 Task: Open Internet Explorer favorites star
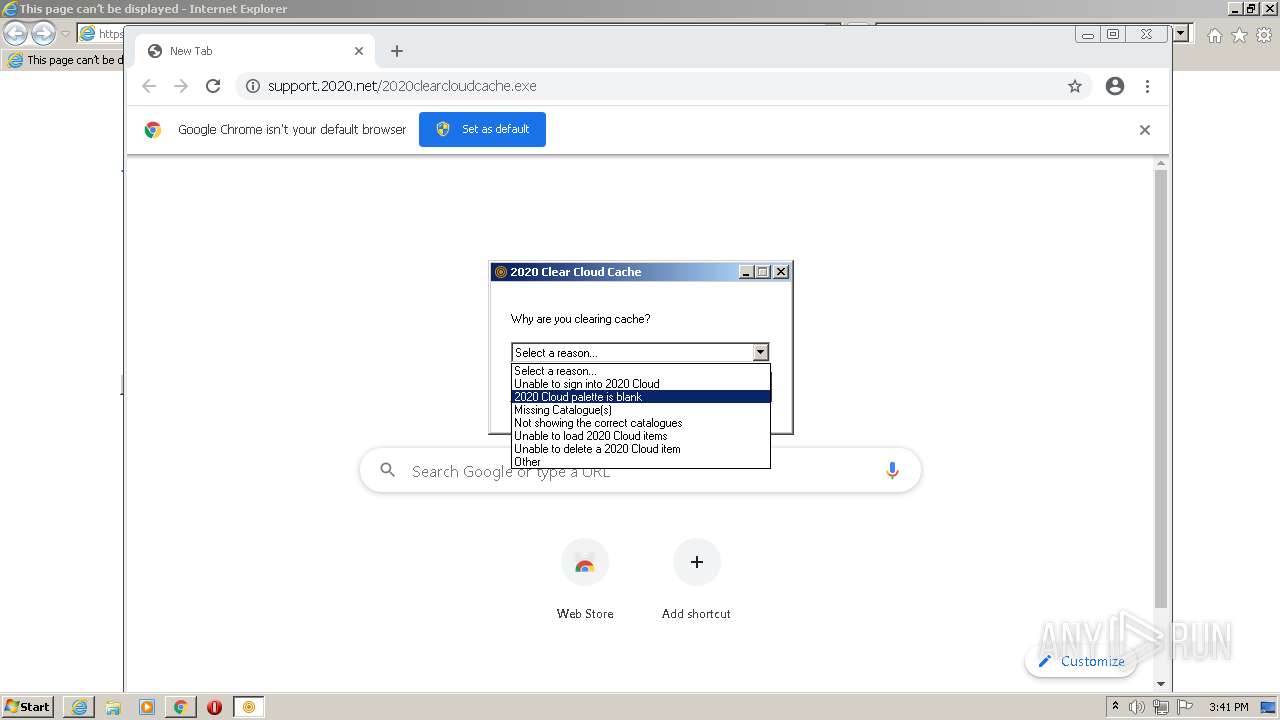tap(1239, 35)
